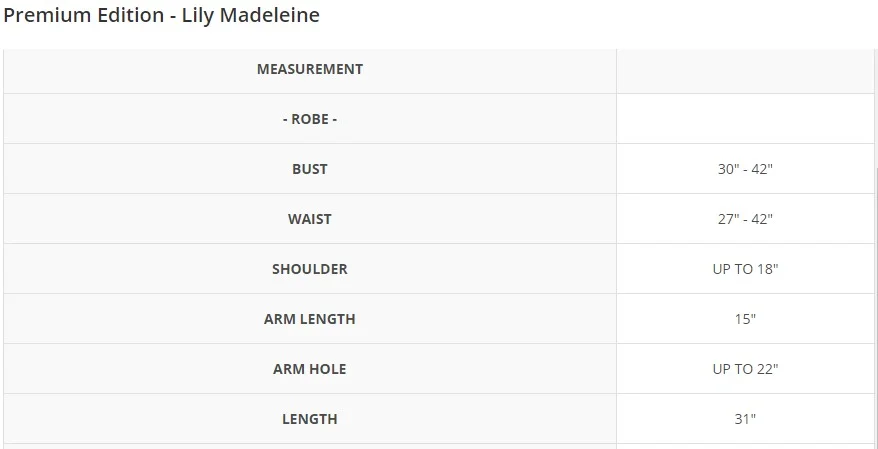Click the empty cell beside - ROBE -
878x449 pixels.
(745, 119)
